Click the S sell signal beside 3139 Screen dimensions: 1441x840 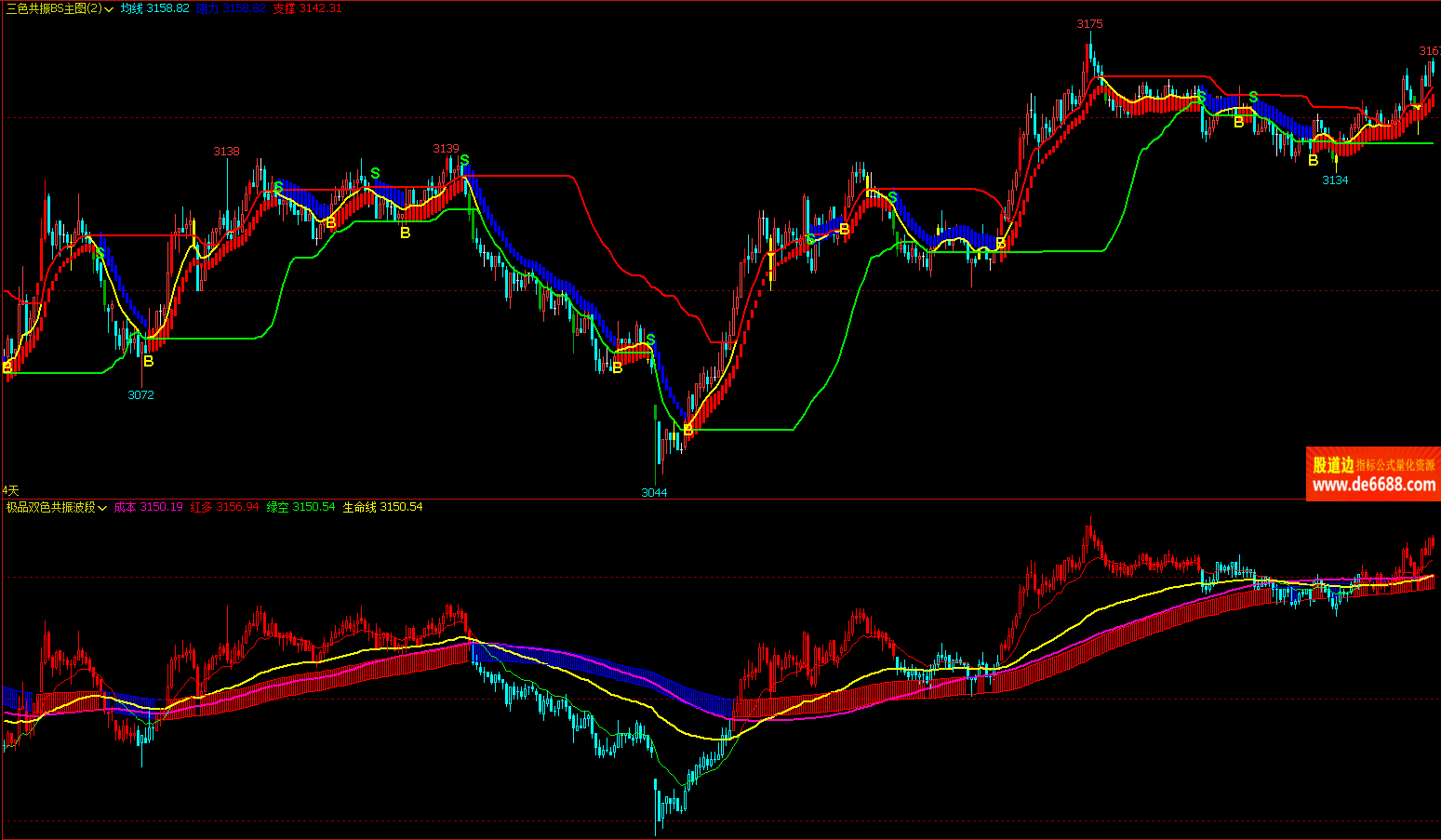coord(464,160)
